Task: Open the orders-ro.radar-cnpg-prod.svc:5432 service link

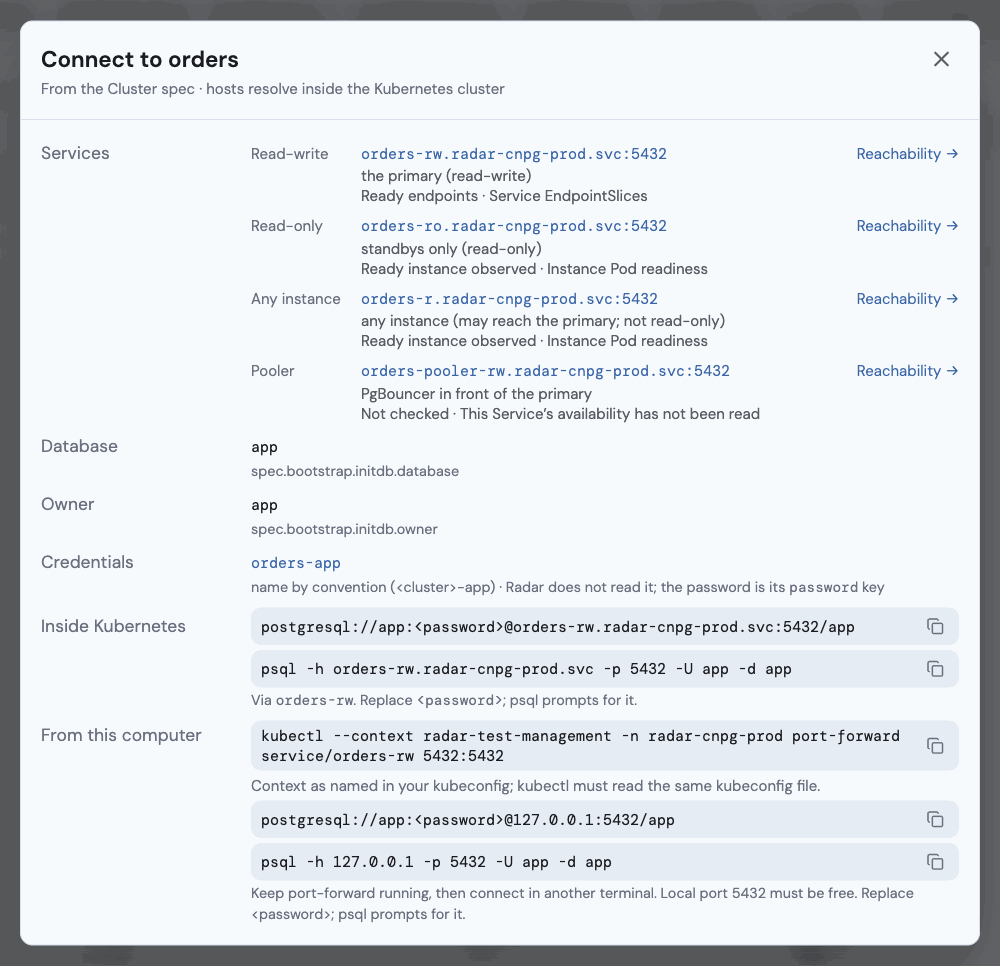Action: coord(513,226)
